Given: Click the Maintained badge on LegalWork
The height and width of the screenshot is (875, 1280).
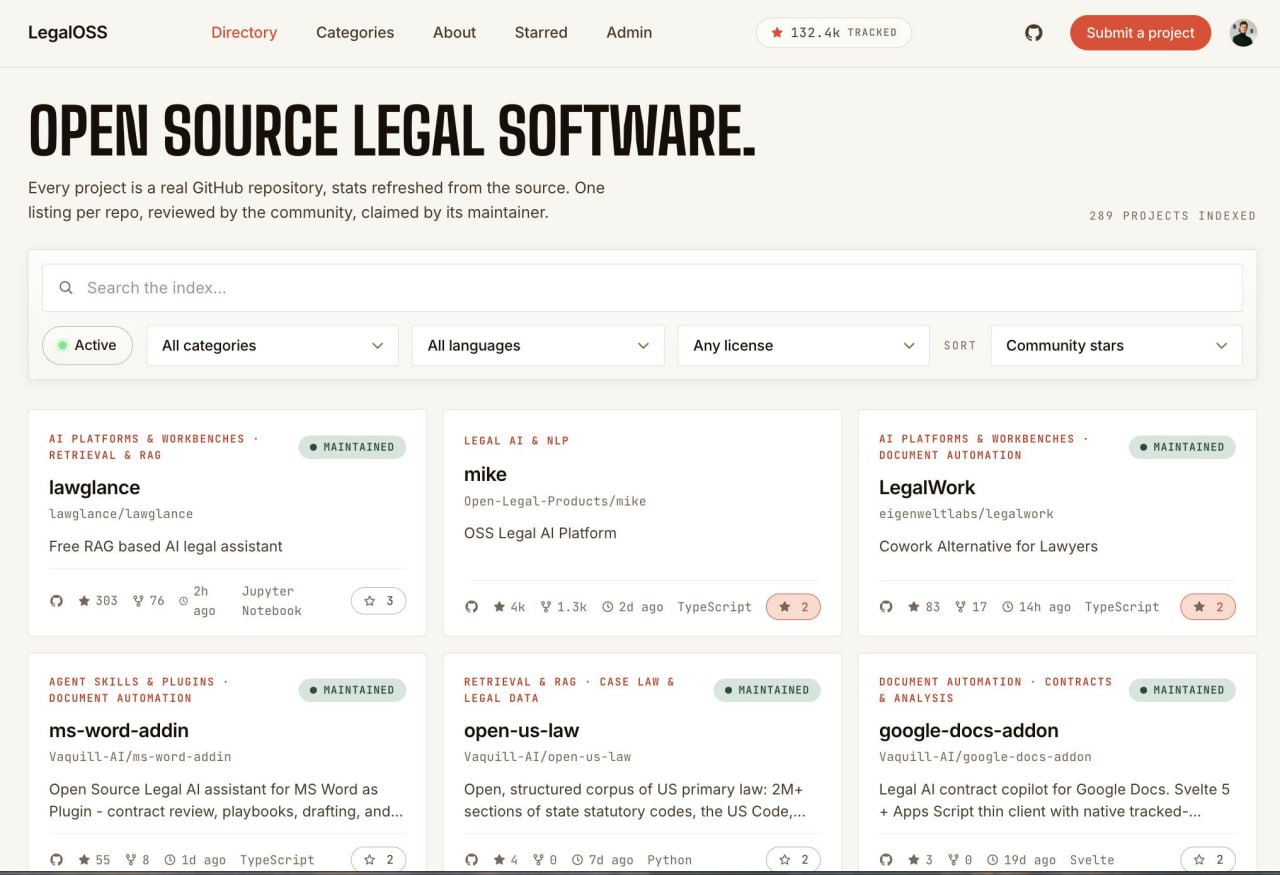Looking at the screenshot, I should pyautogui.click(x=1182, y=447).
